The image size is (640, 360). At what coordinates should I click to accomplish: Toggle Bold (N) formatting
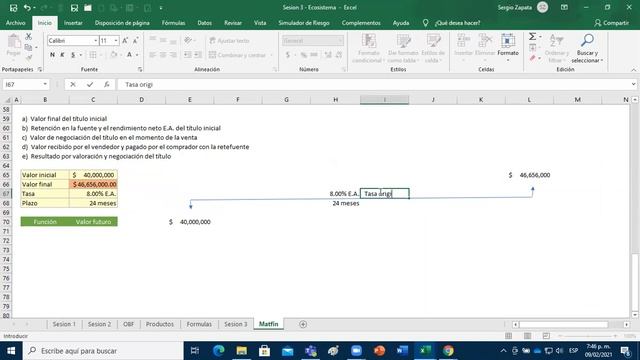(52, 55)
